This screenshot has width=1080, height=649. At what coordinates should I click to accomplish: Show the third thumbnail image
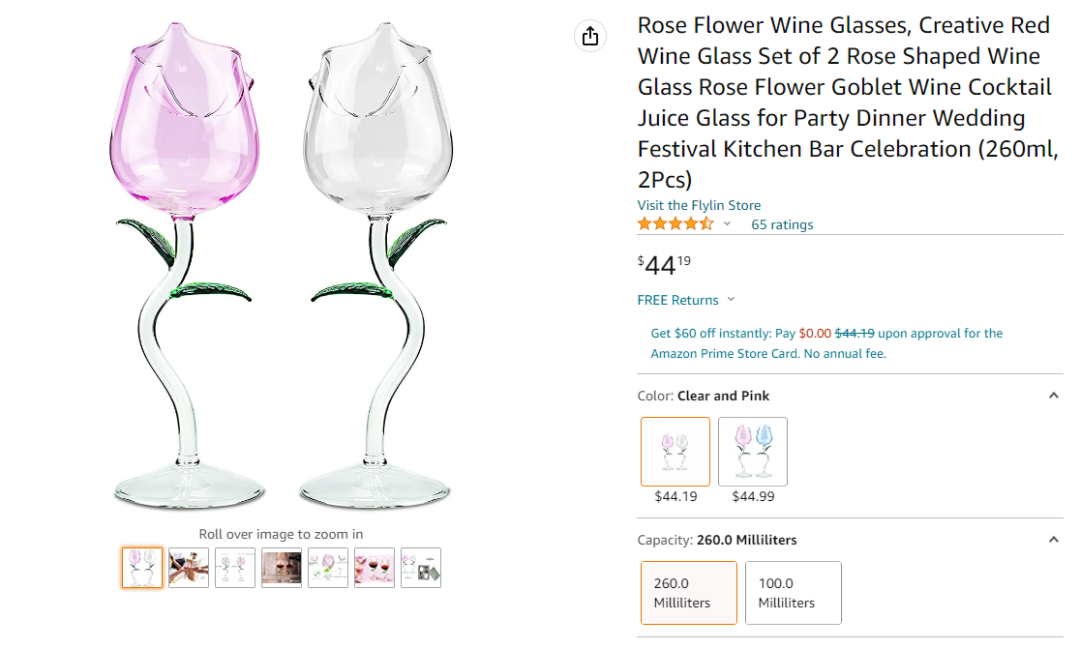pyautogui.click(x=235, y=568)
